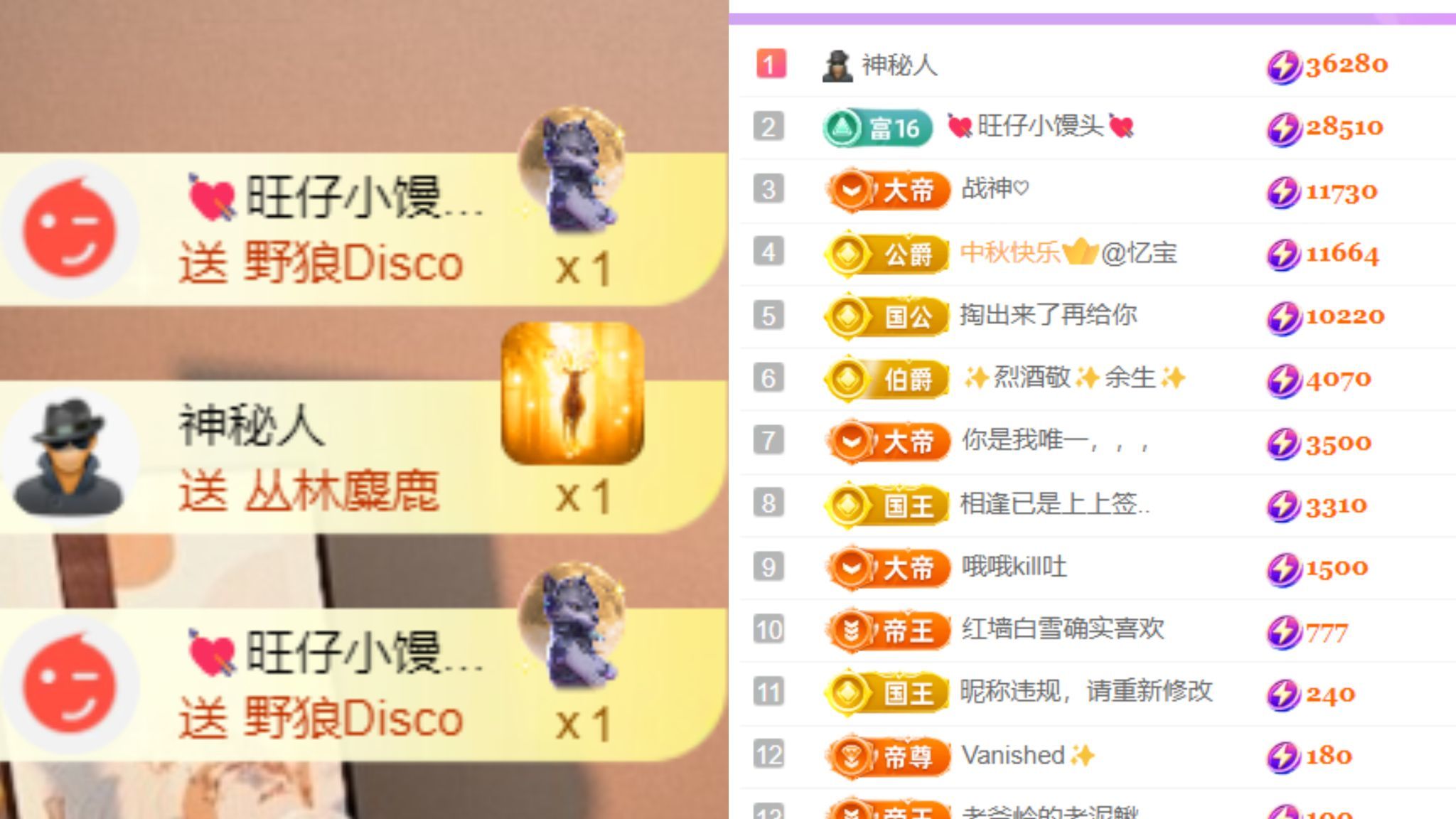Click the 国公 badge in the rank 5 row
Viewport: 1456px width, 819px height.
887,316
